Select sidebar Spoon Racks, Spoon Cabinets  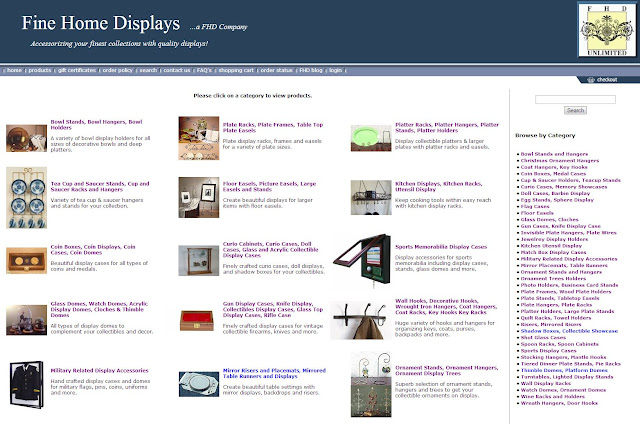559,344
